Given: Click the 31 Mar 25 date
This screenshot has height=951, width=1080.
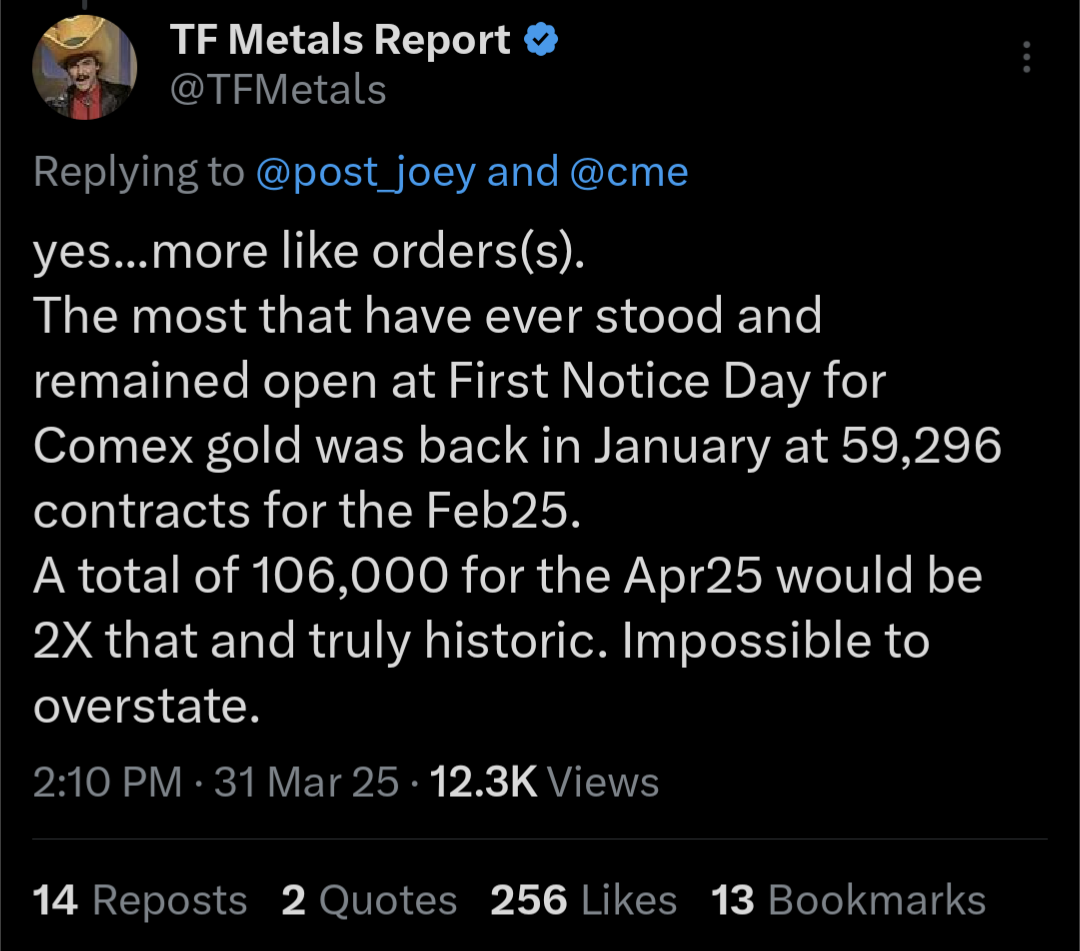Looking at the screenshot, I should (306, 782).
